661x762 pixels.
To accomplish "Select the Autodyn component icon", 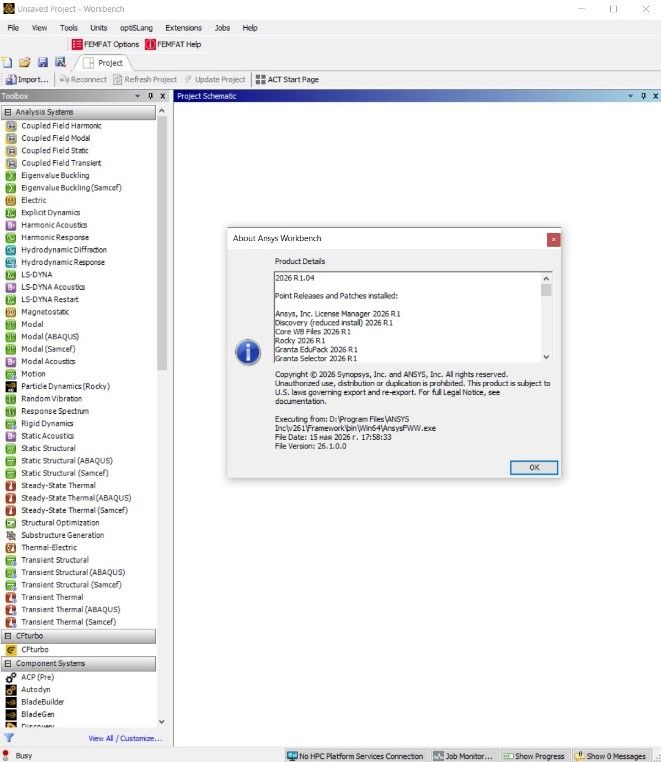I will 11,690.
